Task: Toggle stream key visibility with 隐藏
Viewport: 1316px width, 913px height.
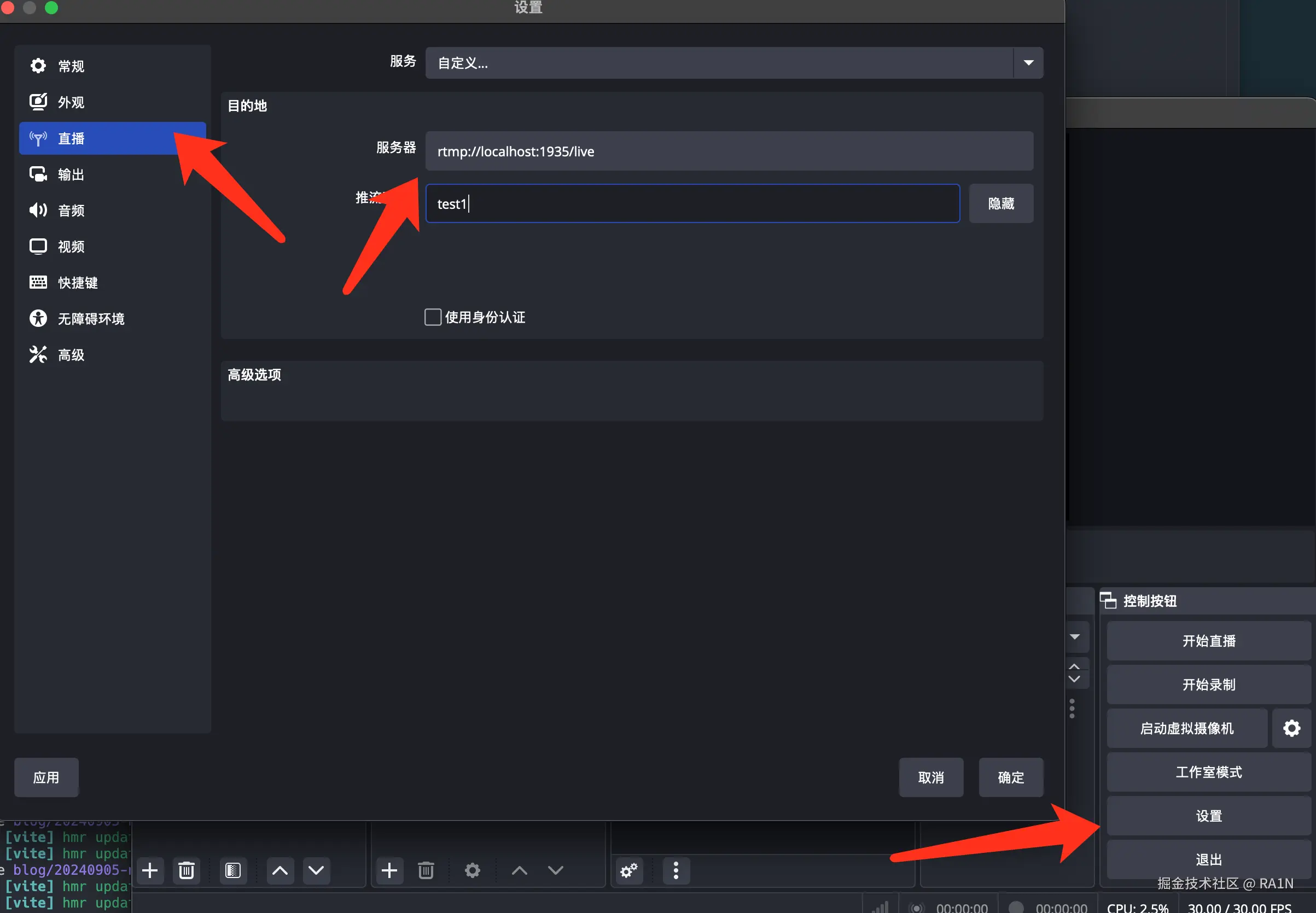Action: pyautogui.click(x=1000, y=203)
